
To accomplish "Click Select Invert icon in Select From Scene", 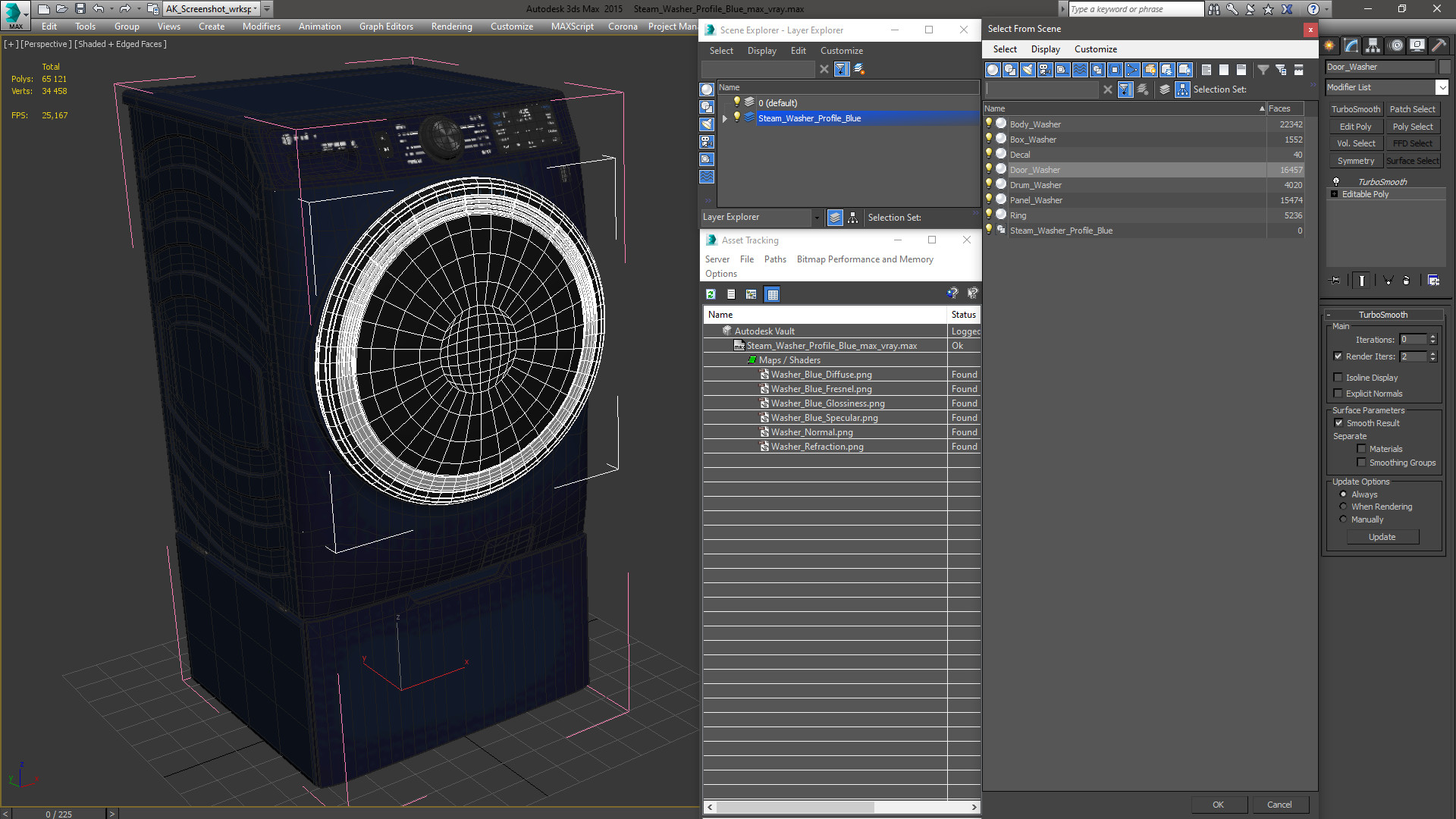I will coord(1241,70).
